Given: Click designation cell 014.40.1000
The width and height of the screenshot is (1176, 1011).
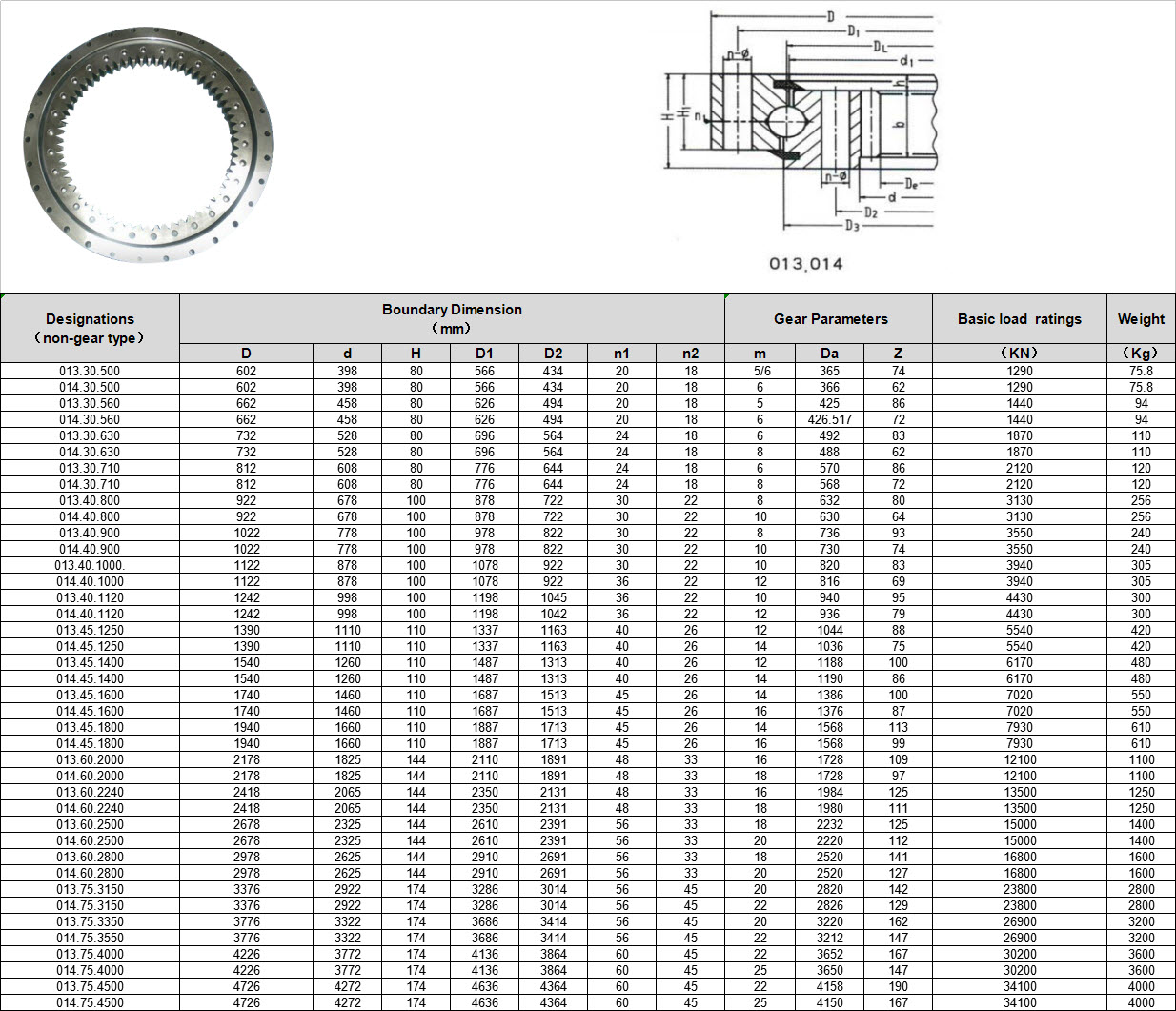Looking at the screenshot, I should pos(90,581).
